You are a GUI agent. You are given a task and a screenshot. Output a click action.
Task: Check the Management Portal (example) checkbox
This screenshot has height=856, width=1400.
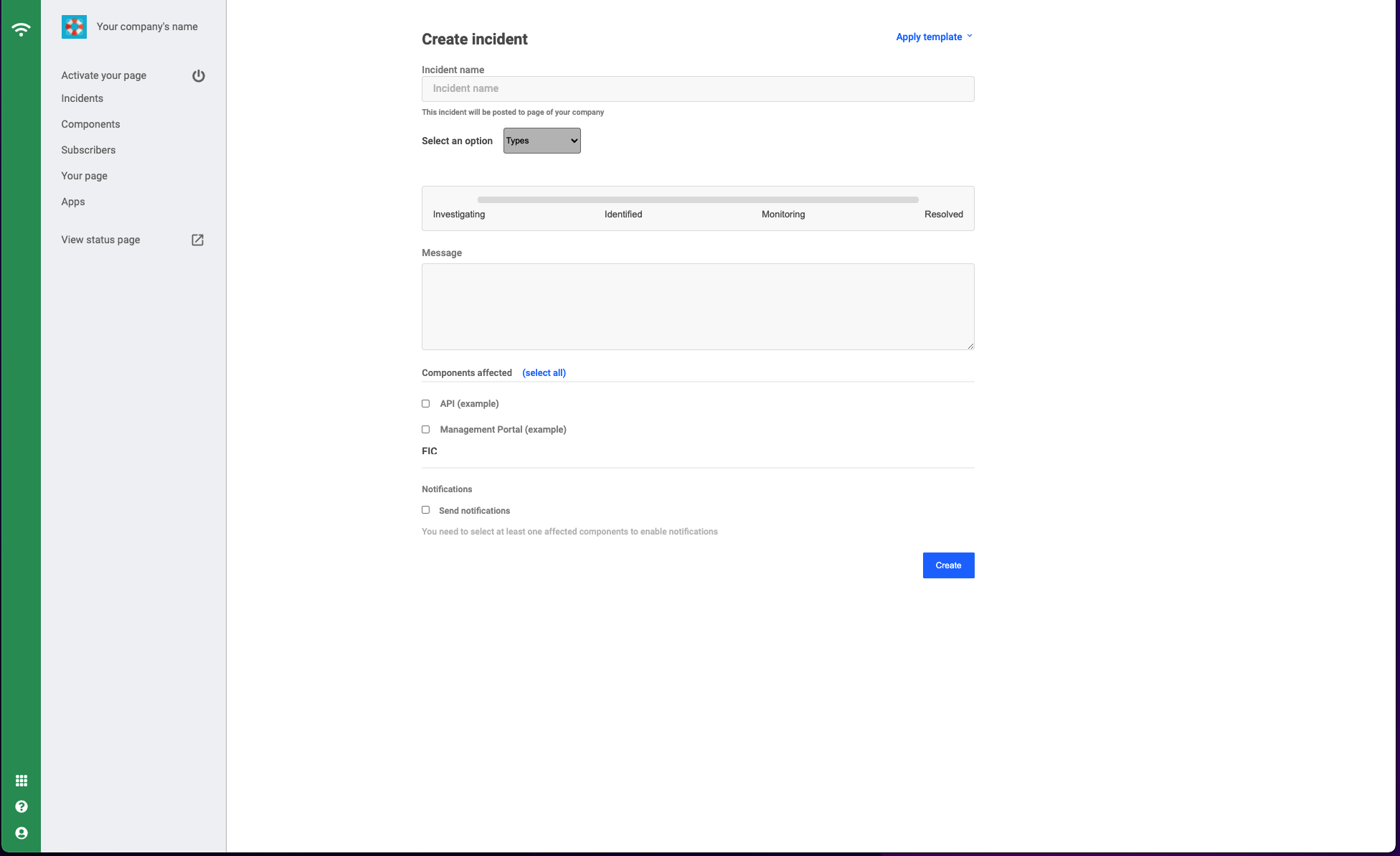pyautogui.click(x=425, y=429)
